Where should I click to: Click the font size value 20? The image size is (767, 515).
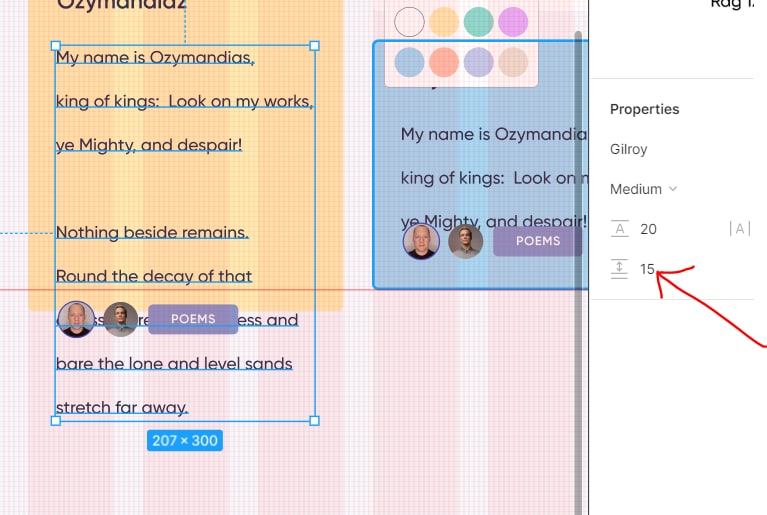tap(648, 229)
